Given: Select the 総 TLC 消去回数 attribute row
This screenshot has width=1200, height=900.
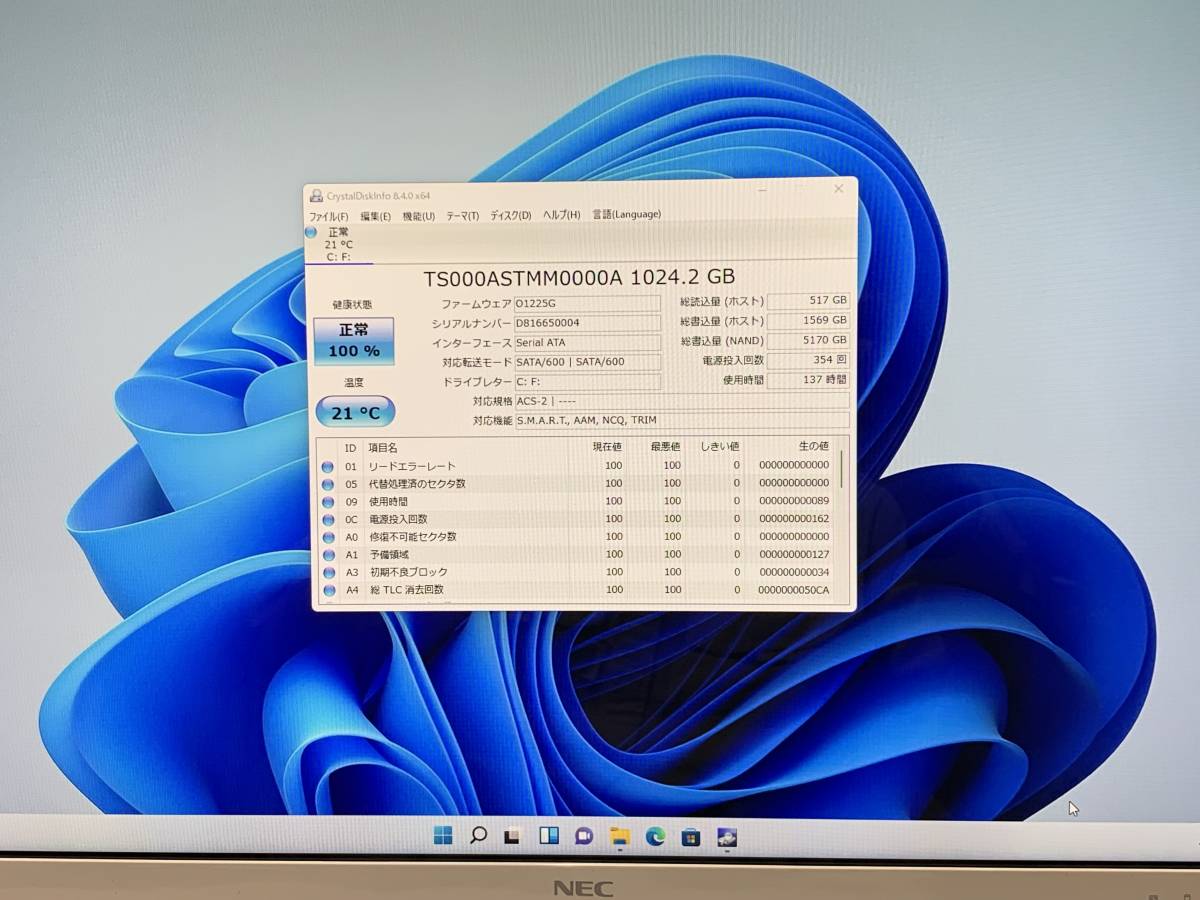Looking at the screenshot, I should coord(577,591).
